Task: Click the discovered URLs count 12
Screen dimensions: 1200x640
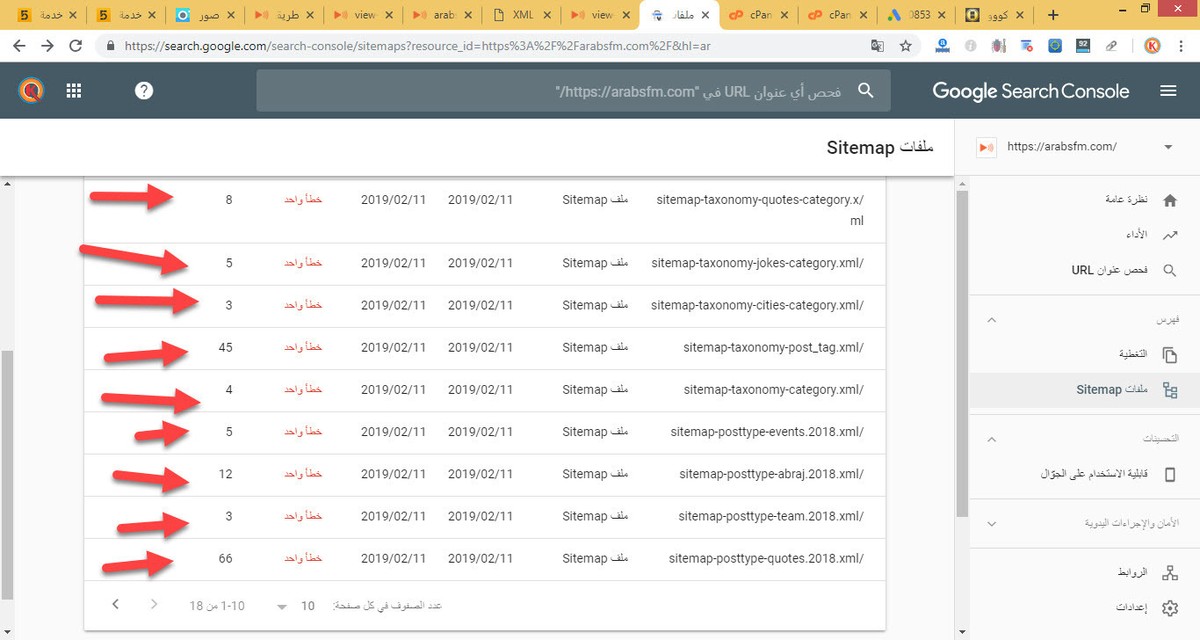Action: tap(225, 474)
